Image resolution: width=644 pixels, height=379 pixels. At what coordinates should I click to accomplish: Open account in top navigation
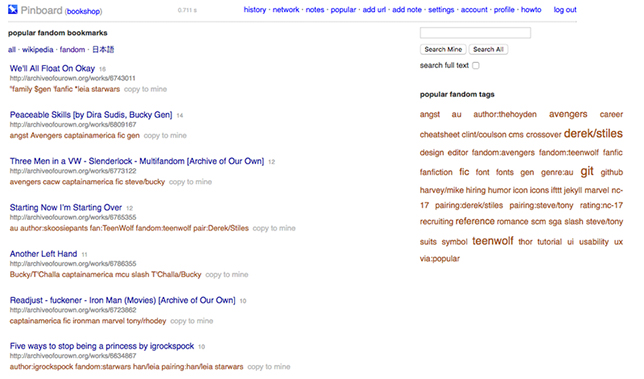474,9
